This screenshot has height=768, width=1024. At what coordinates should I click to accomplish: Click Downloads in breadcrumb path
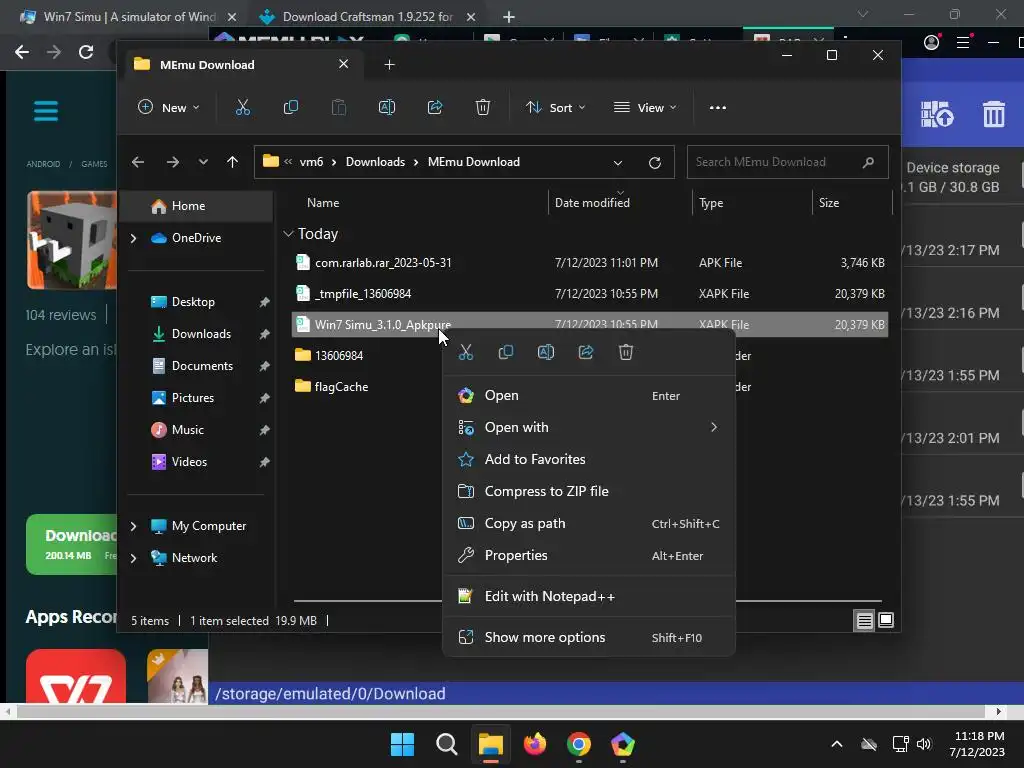click(376, 162)
